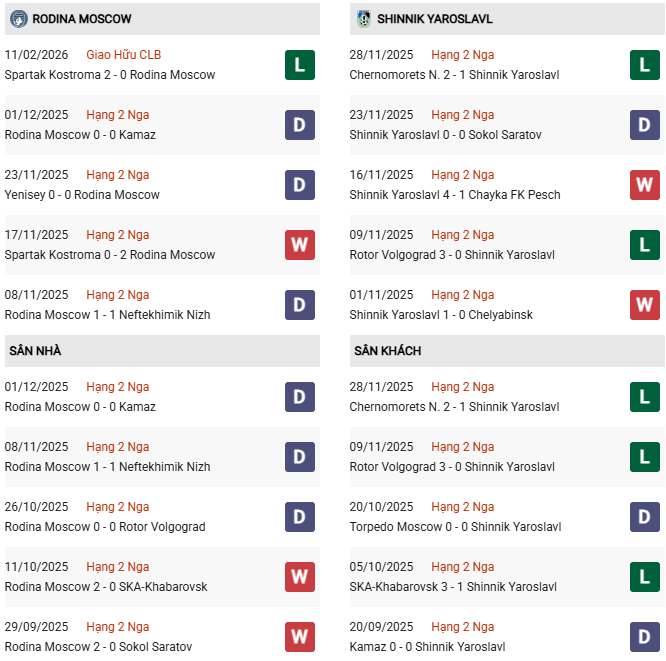
Task: Open match Kamaz 0 - 0 Shinnik Yaroslavl
Action: click(427, 647)
